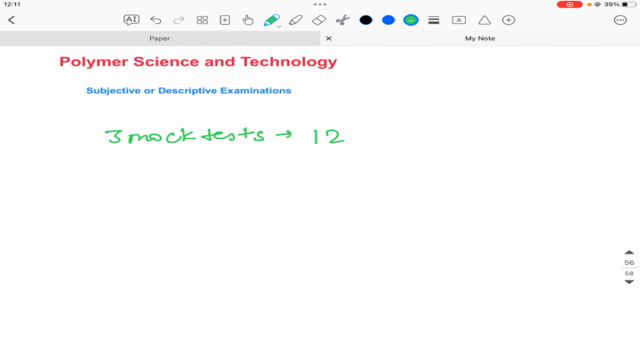
Task: Select the text box tool
Action: coord(459,20)
